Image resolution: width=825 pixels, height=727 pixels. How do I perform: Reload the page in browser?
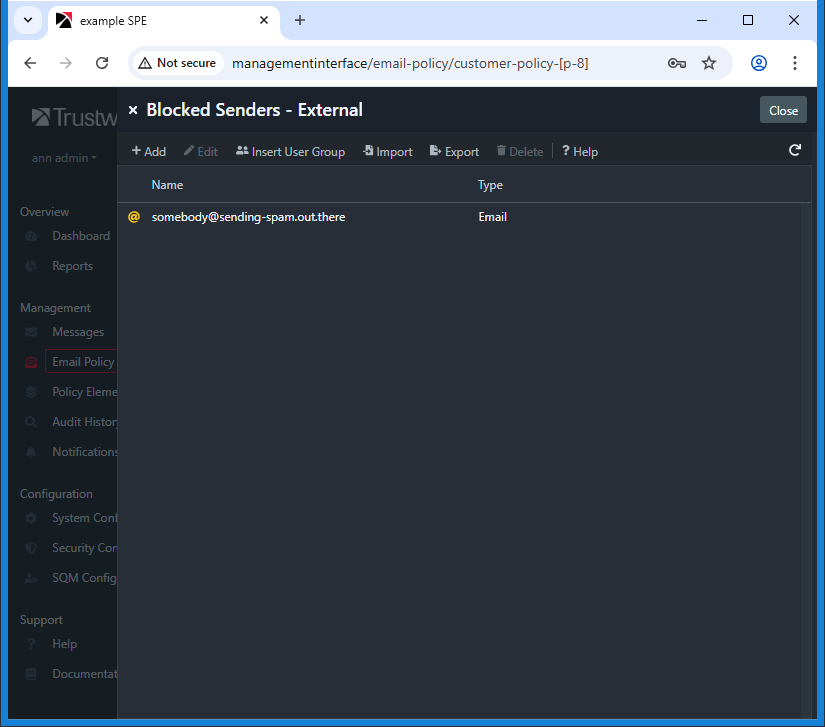tap(102, 63)
